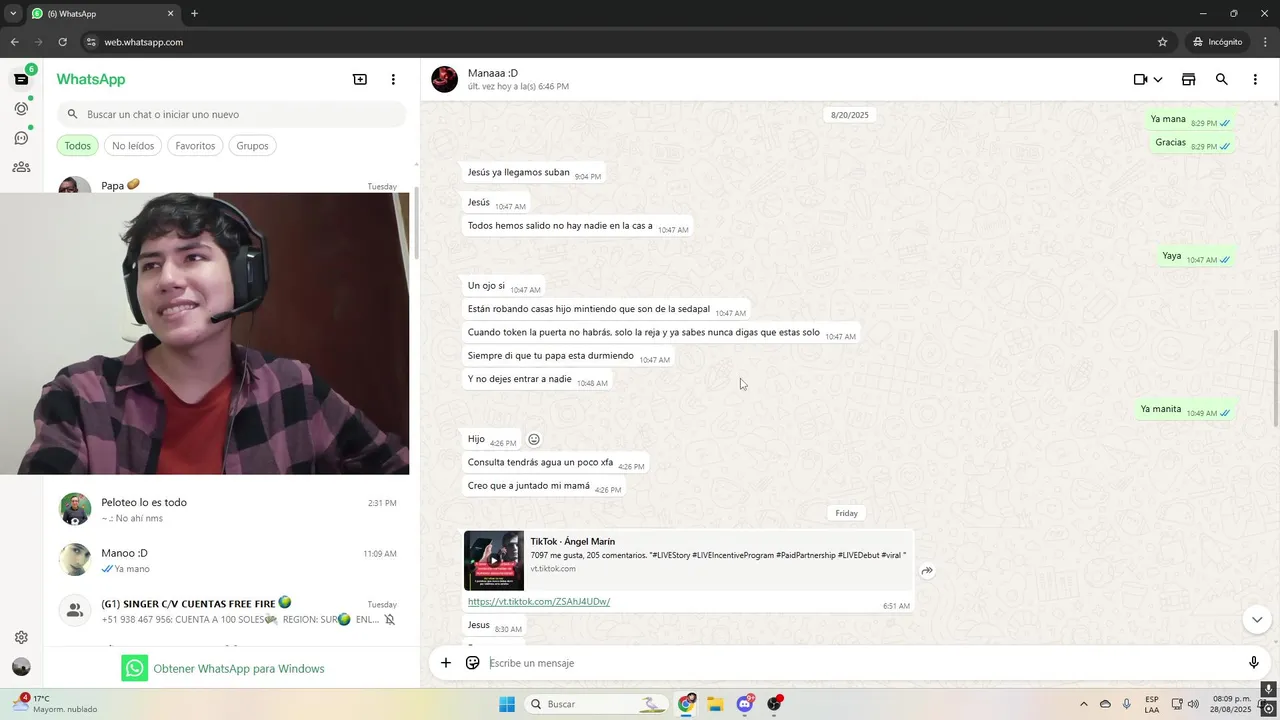Open the Communities sidebar icon
The width and height of the screenshot is (1280, 720).
21,167
